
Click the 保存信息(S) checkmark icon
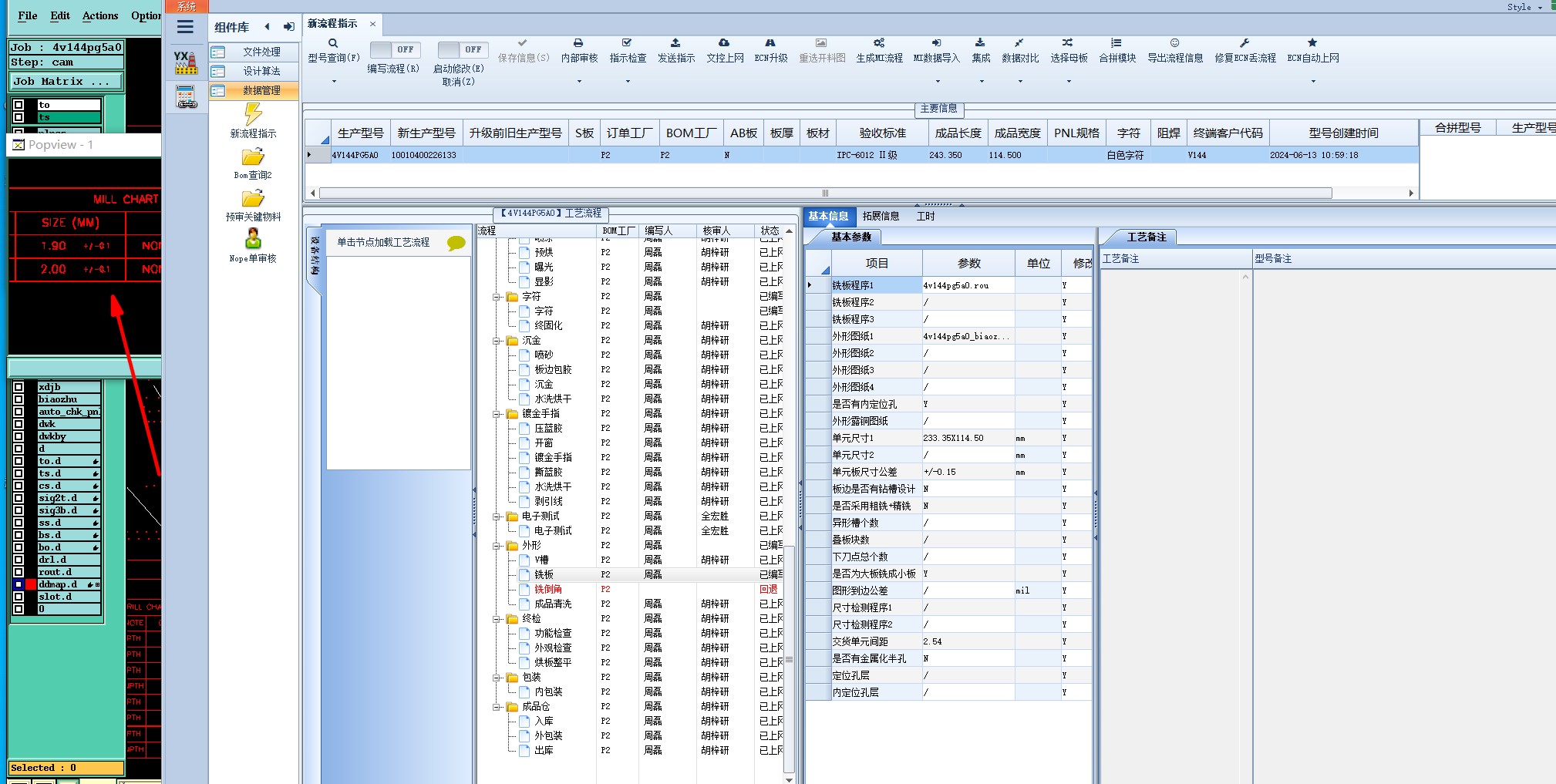coord(523,43)
